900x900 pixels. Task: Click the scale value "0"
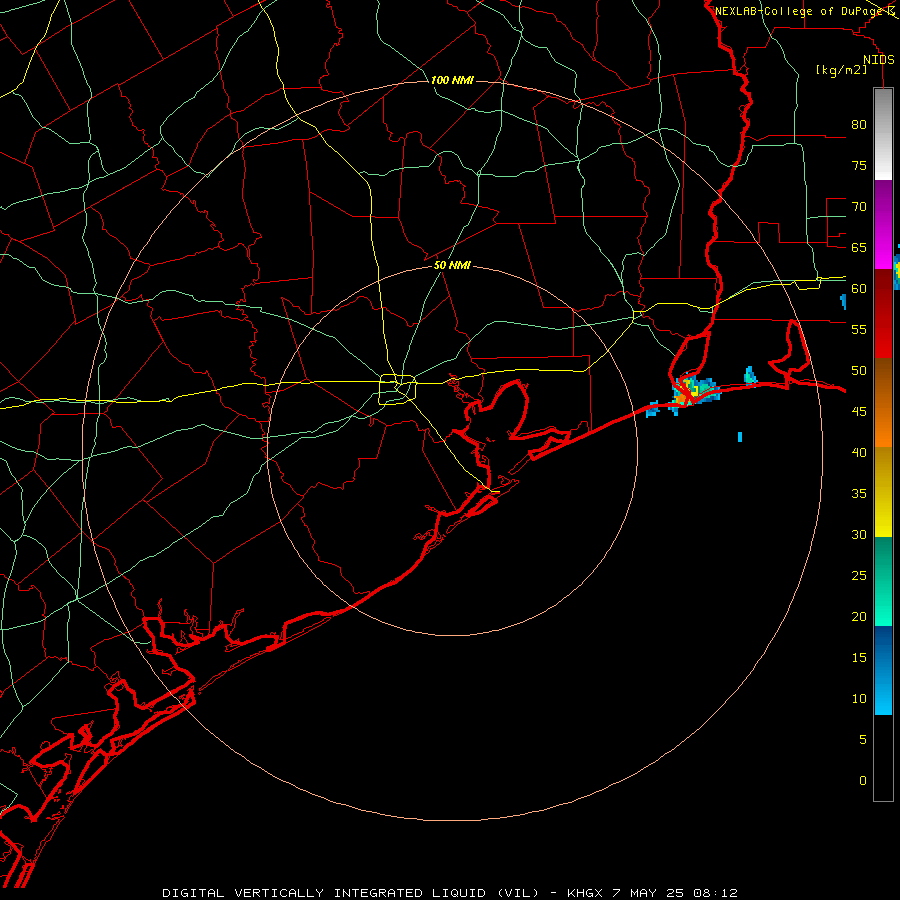pyautogui.click(x=863, y=781)
